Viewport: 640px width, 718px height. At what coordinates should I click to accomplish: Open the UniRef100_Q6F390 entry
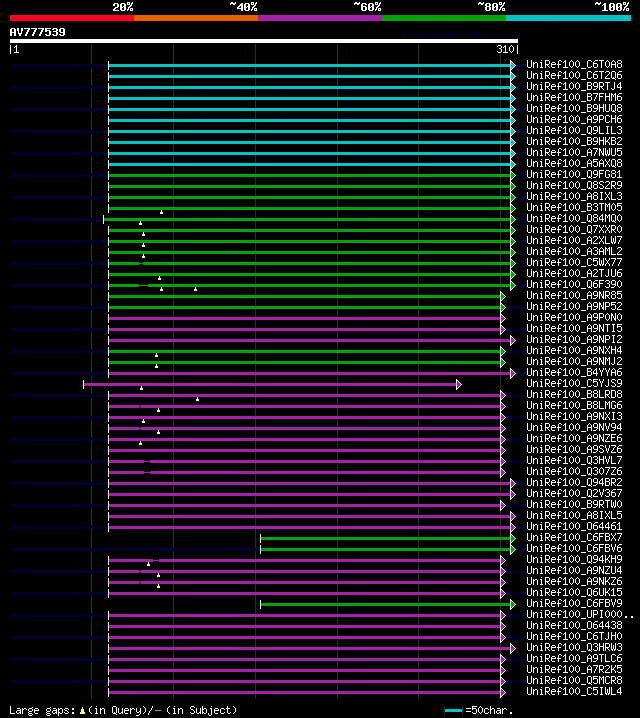tap(574, 284)
